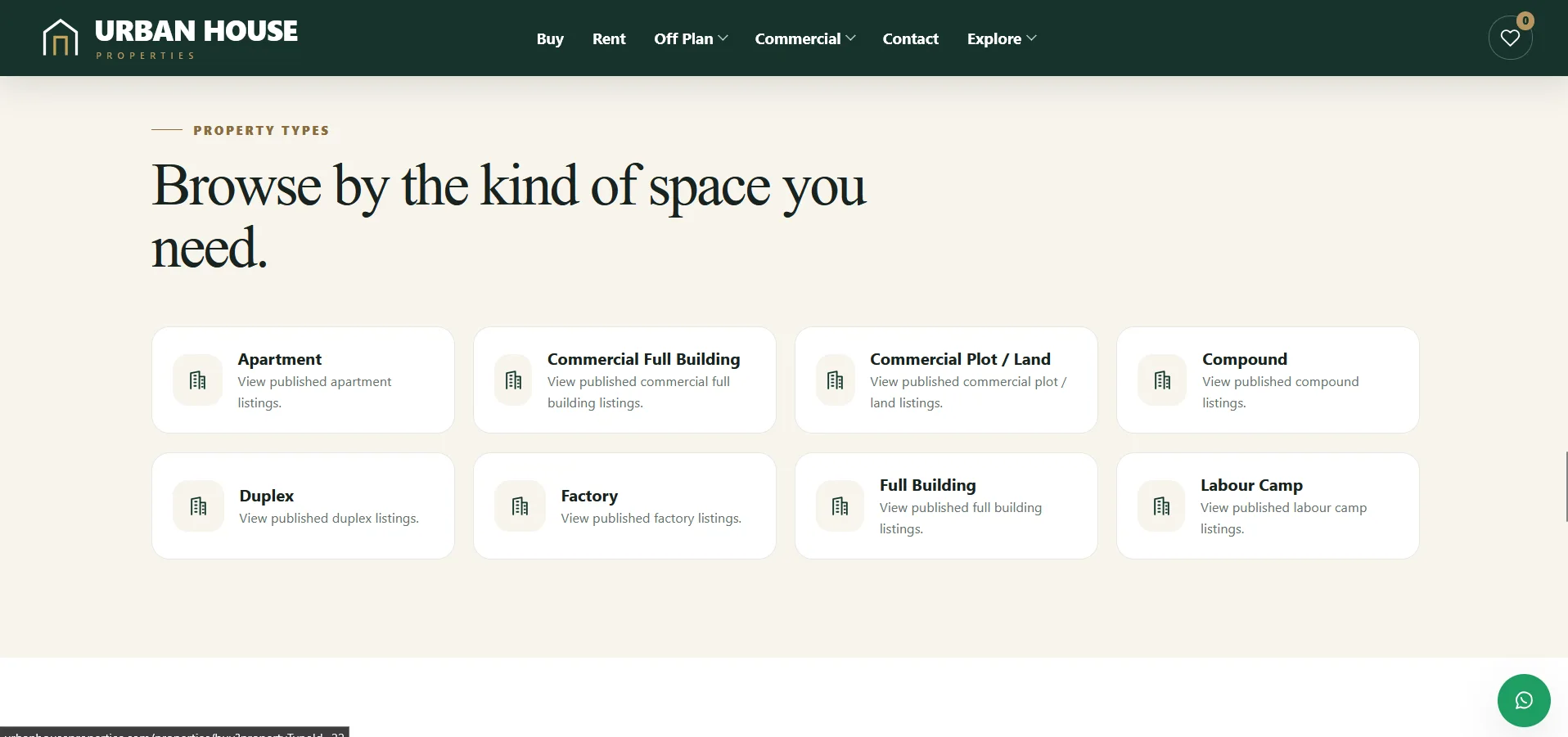Click building icon on Commercial Full Building card
This screenshot has width=1568, height=737.
[514, 380]
